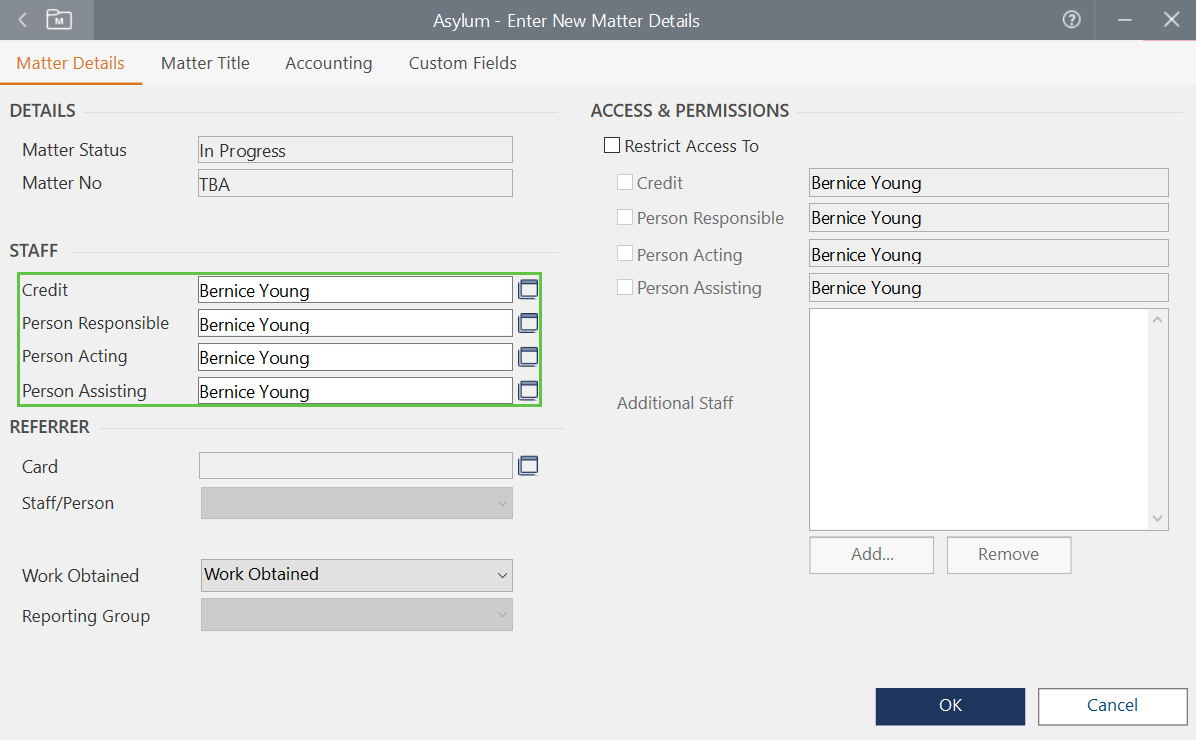Open card picker beside Person Acting field
The width and height of the screenshot is (1196, 740).
(528, 357)
